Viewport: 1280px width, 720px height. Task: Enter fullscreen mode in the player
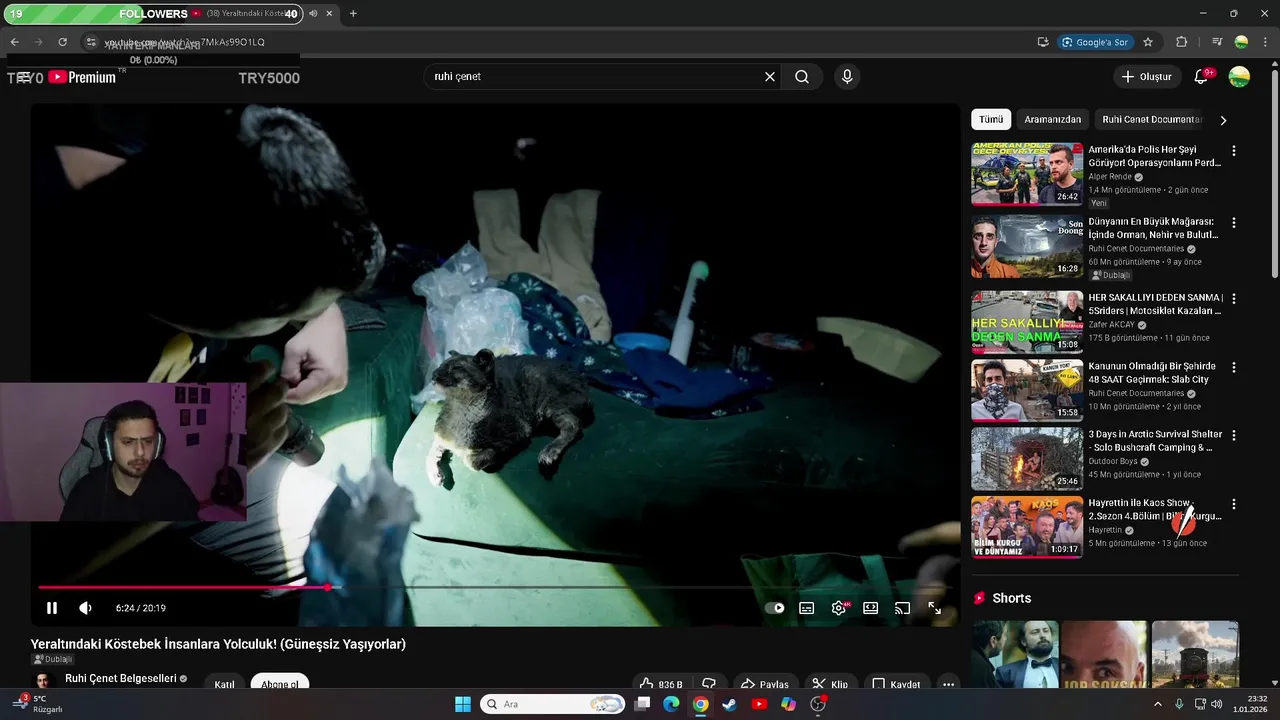click(935, 608)
